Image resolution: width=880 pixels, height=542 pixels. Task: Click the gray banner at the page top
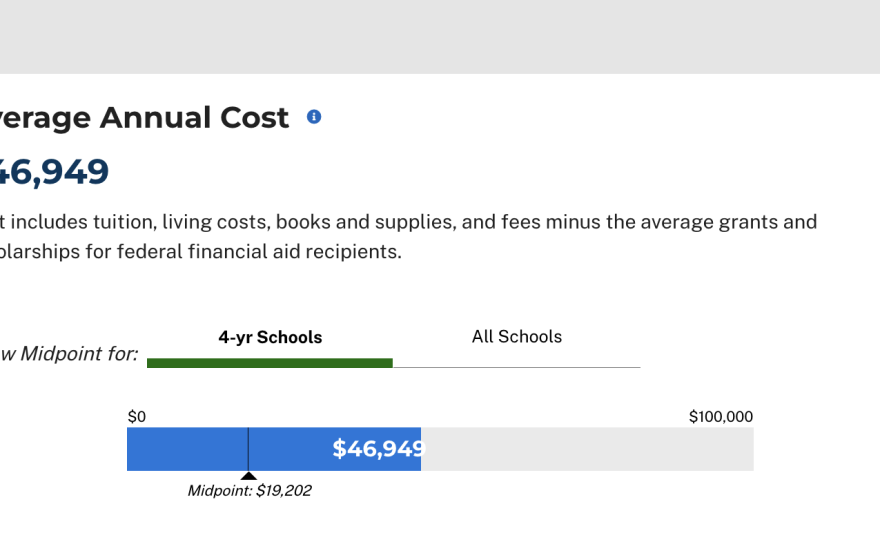pos(440,37)
